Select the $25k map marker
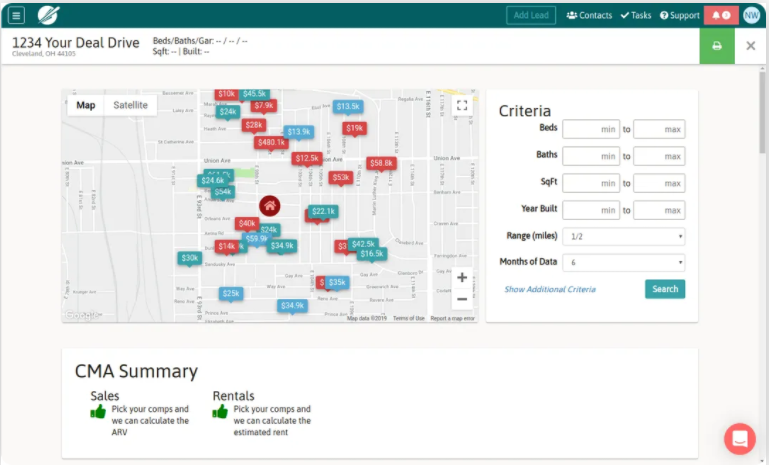 tap(231, 294)
